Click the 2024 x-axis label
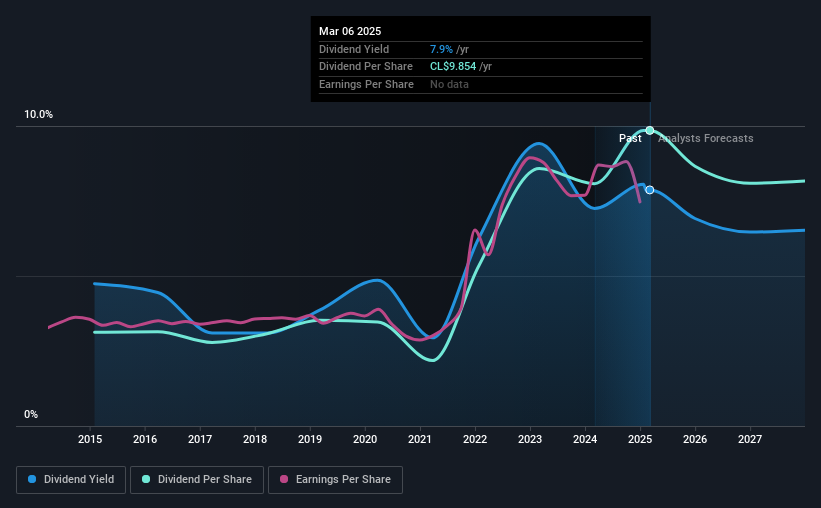 585,439
